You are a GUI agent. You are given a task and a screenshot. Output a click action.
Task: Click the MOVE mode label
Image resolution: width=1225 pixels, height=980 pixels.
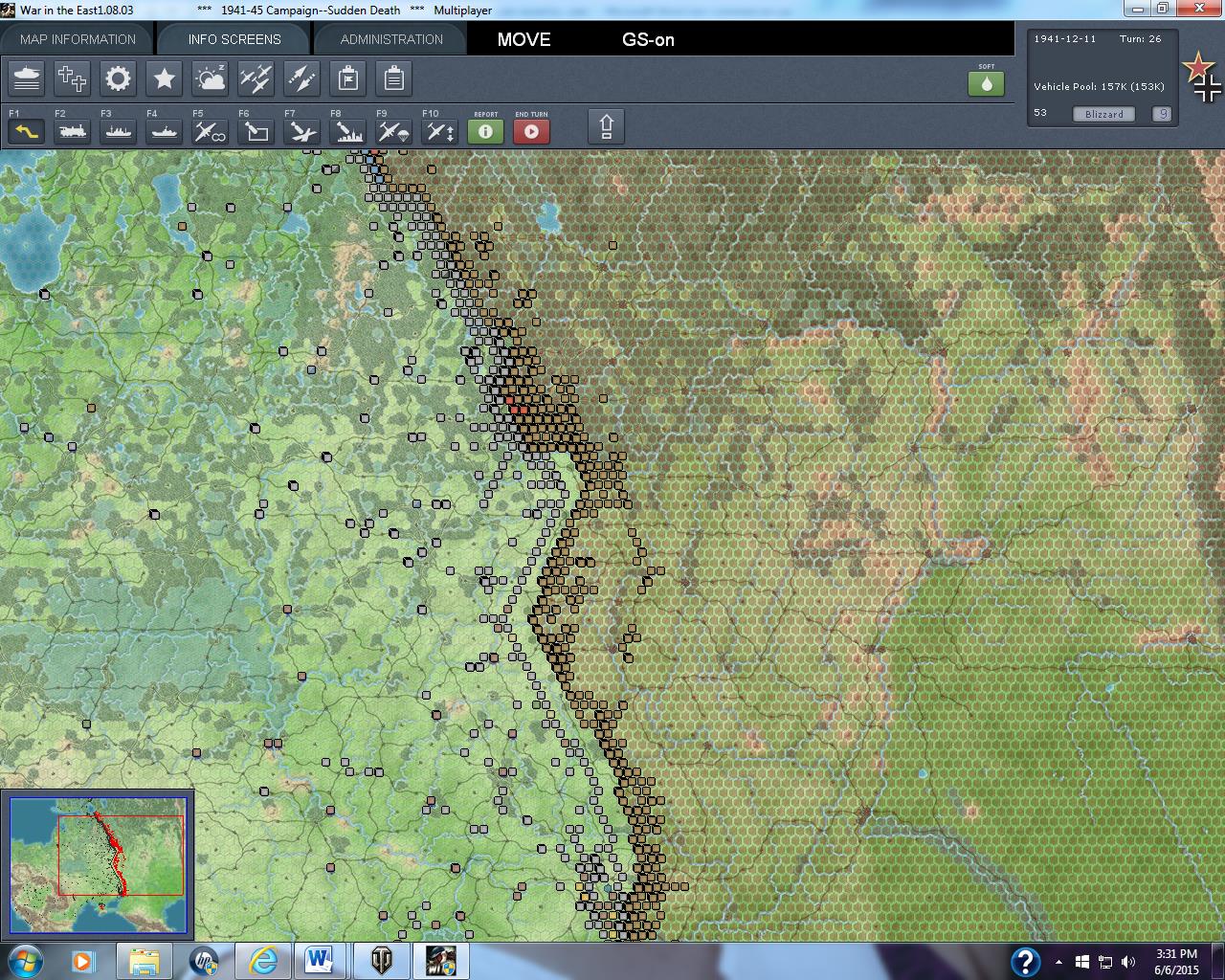(x=523, y=39)
